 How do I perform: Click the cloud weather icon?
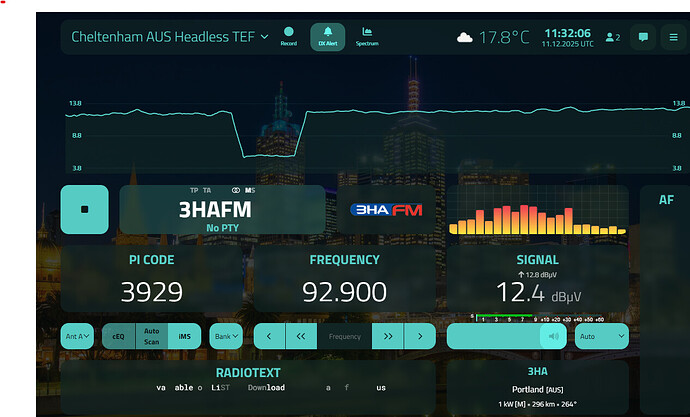point(465,37)
